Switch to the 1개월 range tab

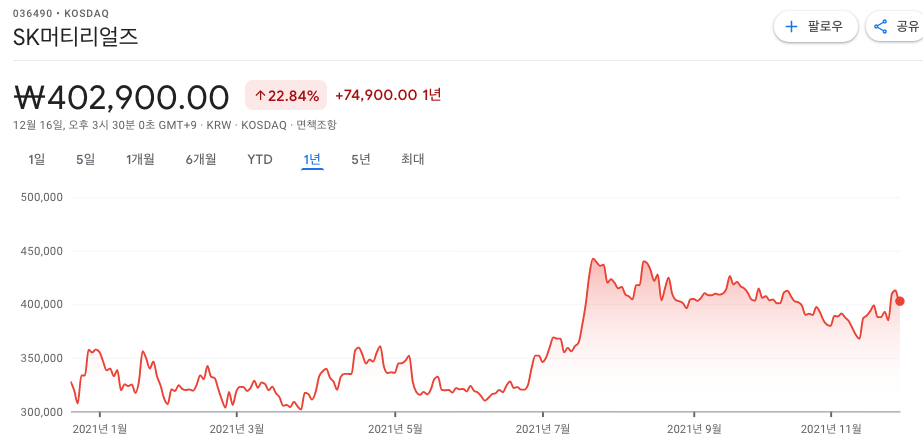pos(140,159)
